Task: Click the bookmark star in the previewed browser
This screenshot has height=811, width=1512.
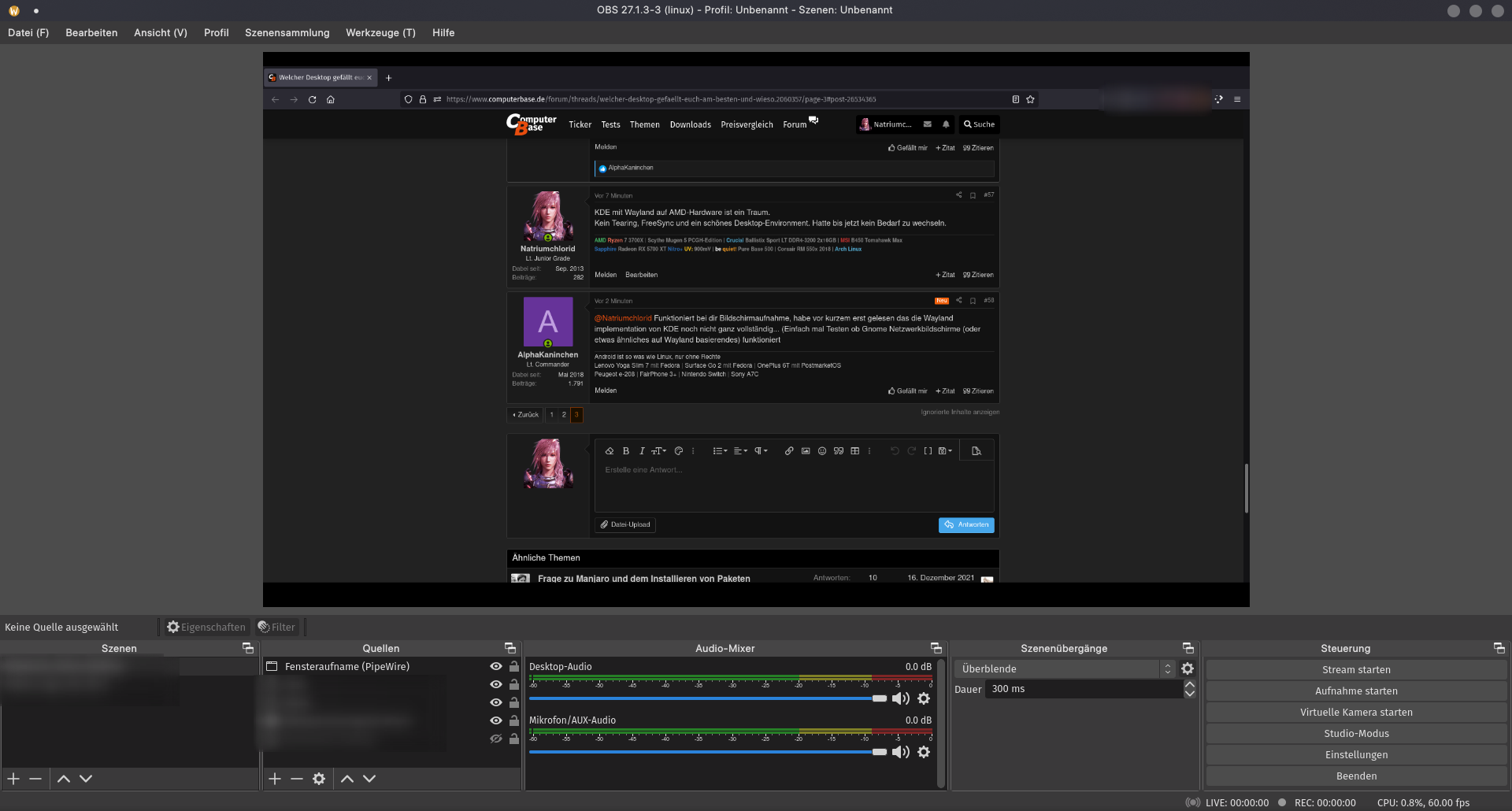Action: point(1031,99)
